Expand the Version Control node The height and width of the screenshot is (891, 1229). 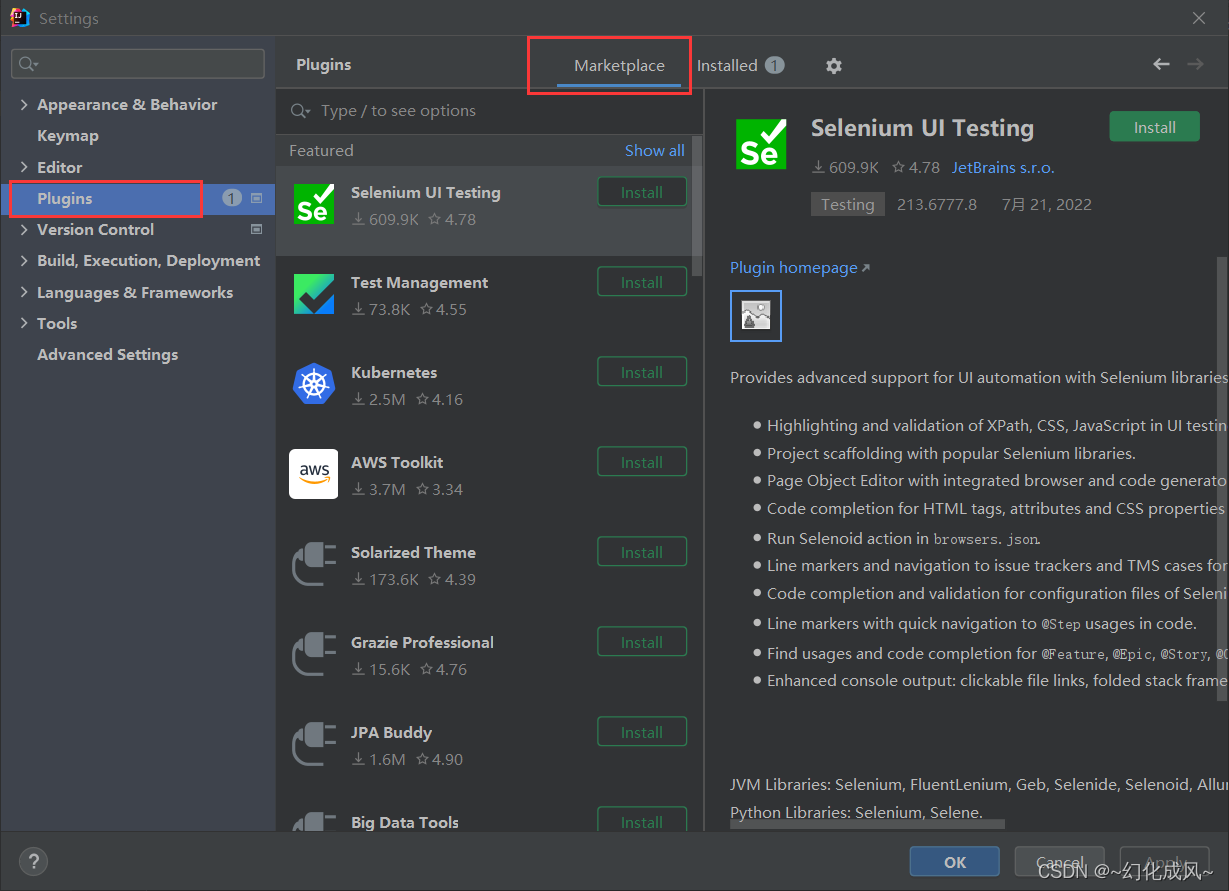pyautogui.click(x=25, y=229)
